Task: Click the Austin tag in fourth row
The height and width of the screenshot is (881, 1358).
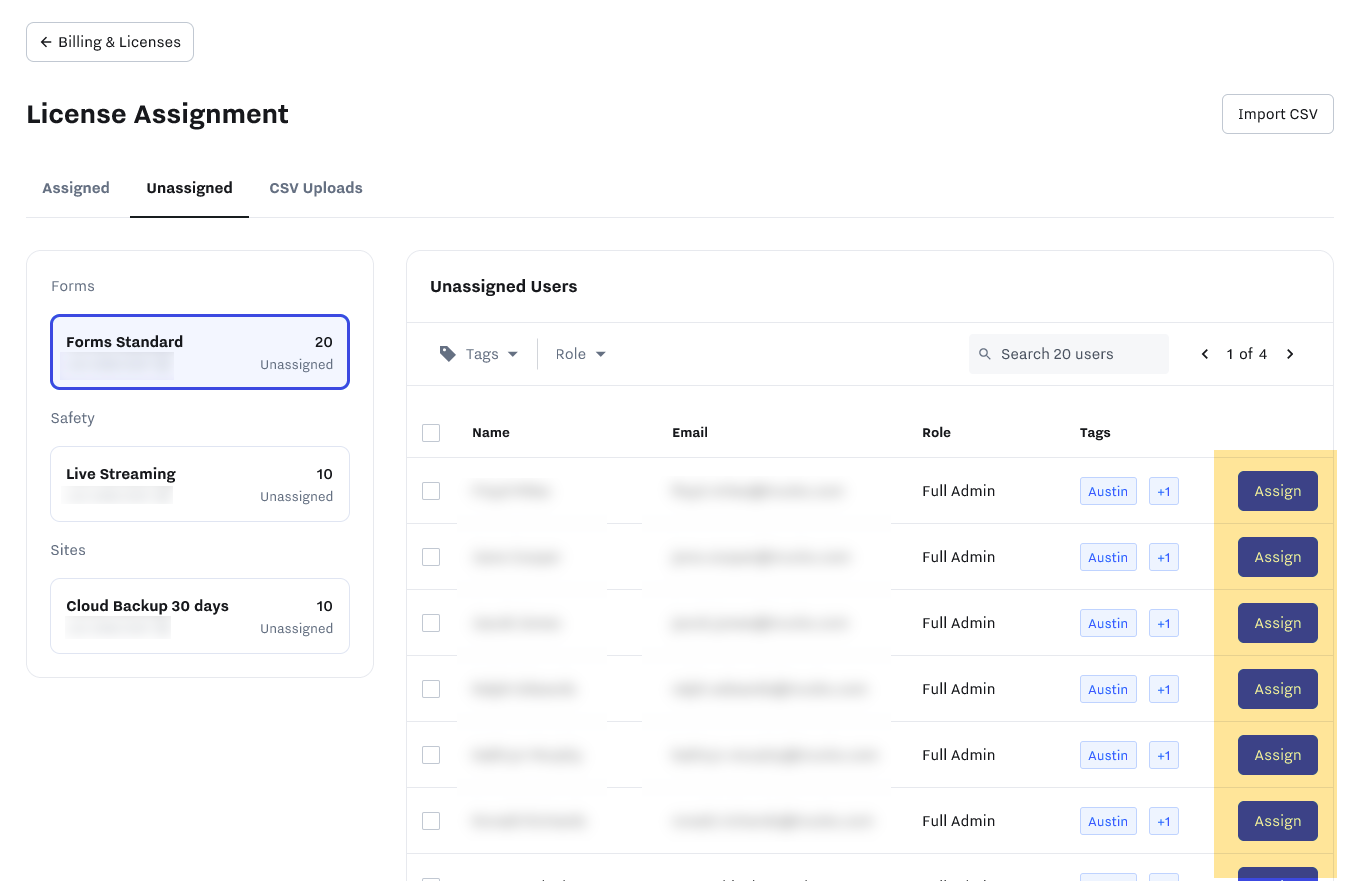Action: pyautogui.click(x=1108, y=689)
